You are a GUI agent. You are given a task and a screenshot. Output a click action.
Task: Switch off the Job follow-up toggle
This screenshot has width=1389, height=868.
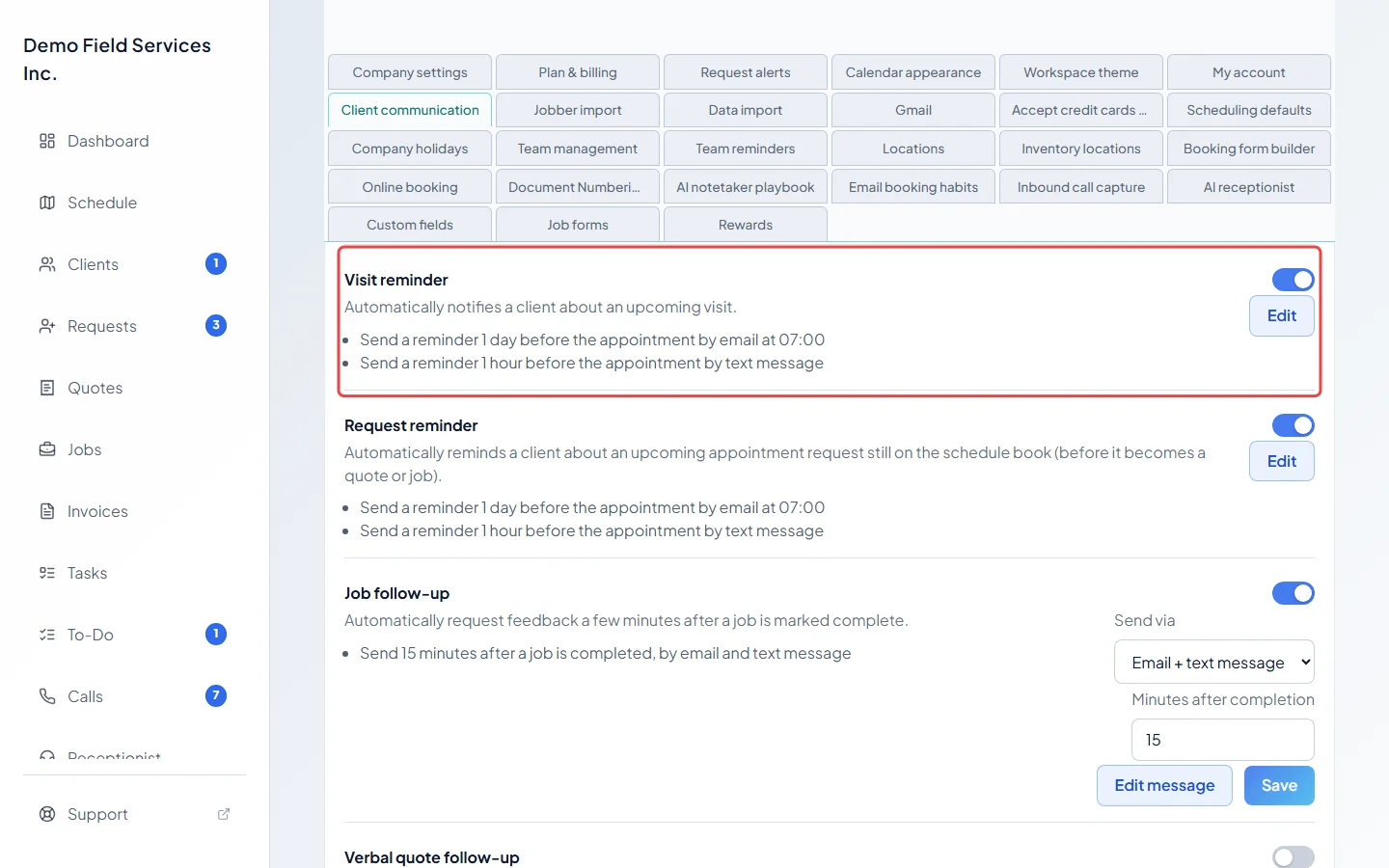coord(1294,593)
